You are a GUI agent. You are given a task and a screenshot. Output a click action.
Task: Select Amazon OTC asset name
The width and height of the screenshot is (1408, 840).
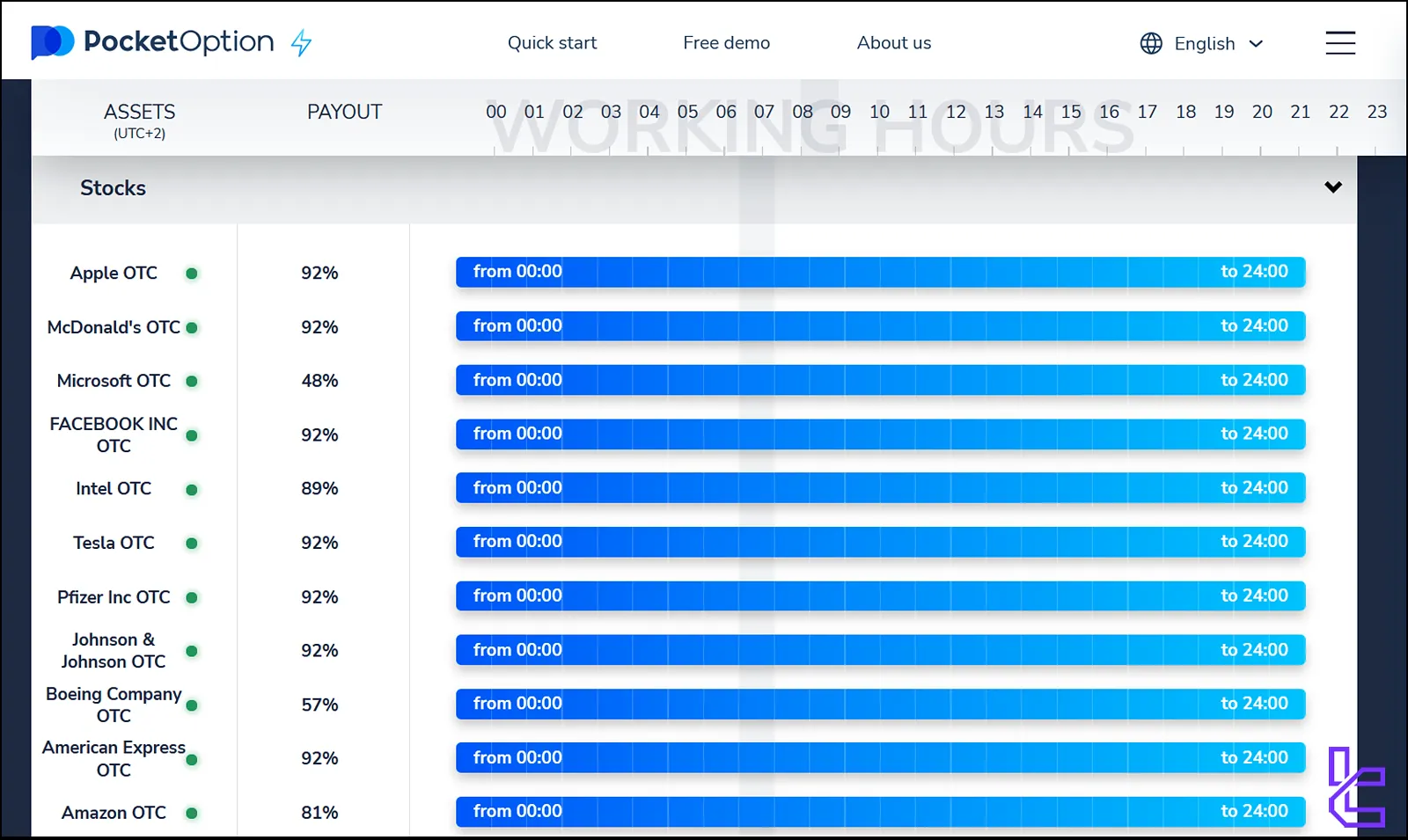114,813
